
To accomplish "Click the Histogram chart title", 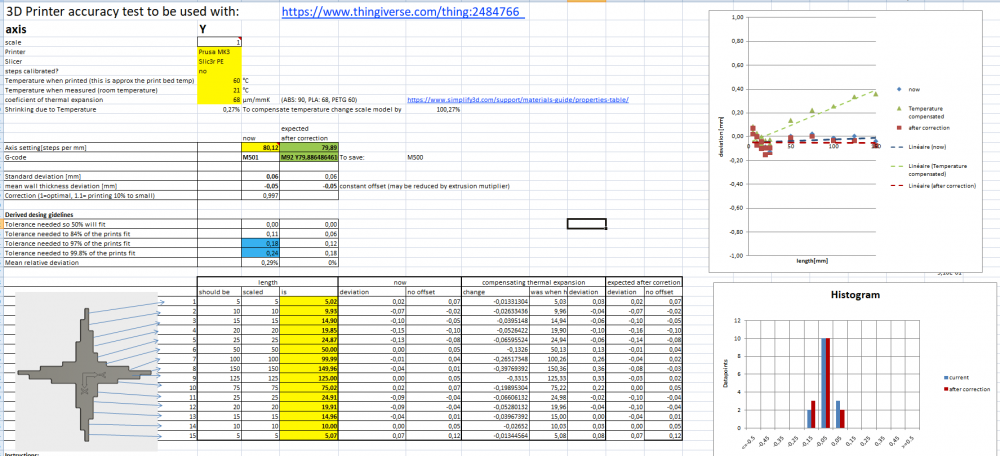I will coord(858,295).
